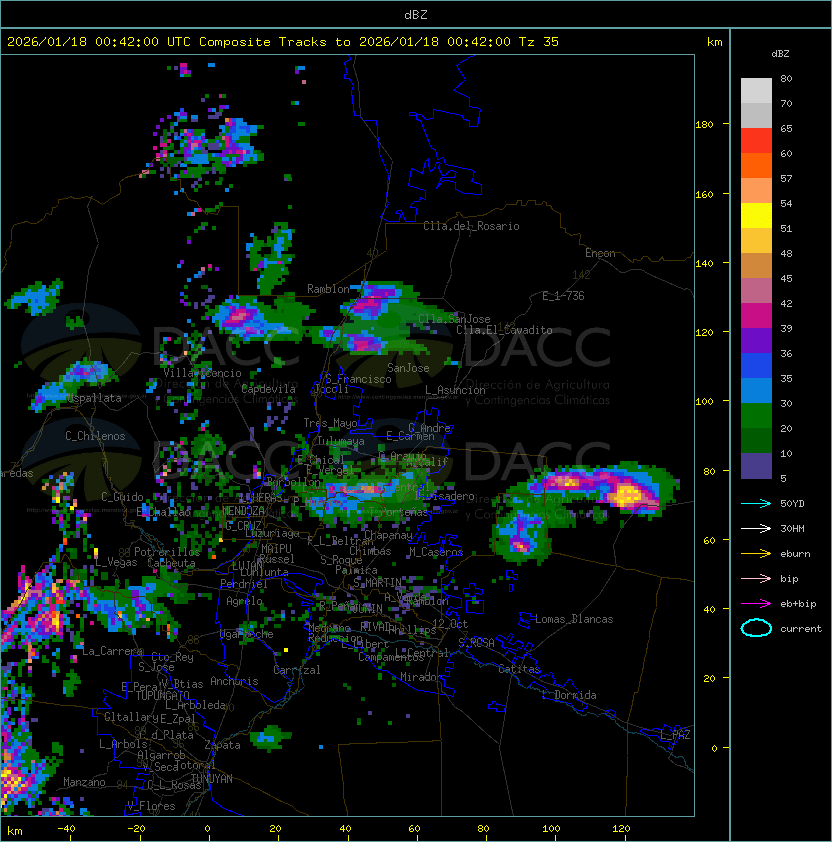
Task: Click the 'dBZ' heading above the color scale
Action: click(780, 54)
